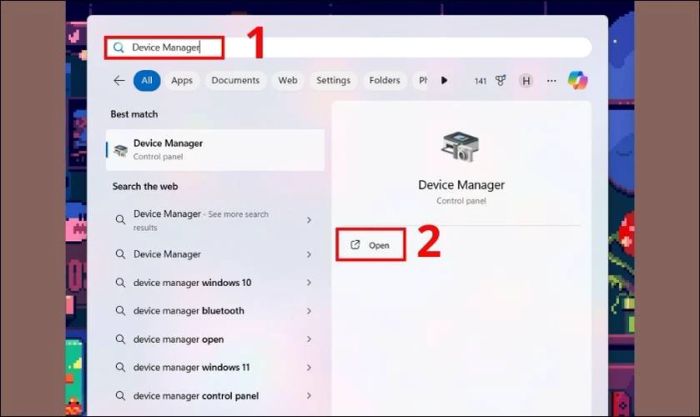This screenshot has width=700, height=417.
Task: Select device manager windows 11 suggestion
Action: (215, 367)
